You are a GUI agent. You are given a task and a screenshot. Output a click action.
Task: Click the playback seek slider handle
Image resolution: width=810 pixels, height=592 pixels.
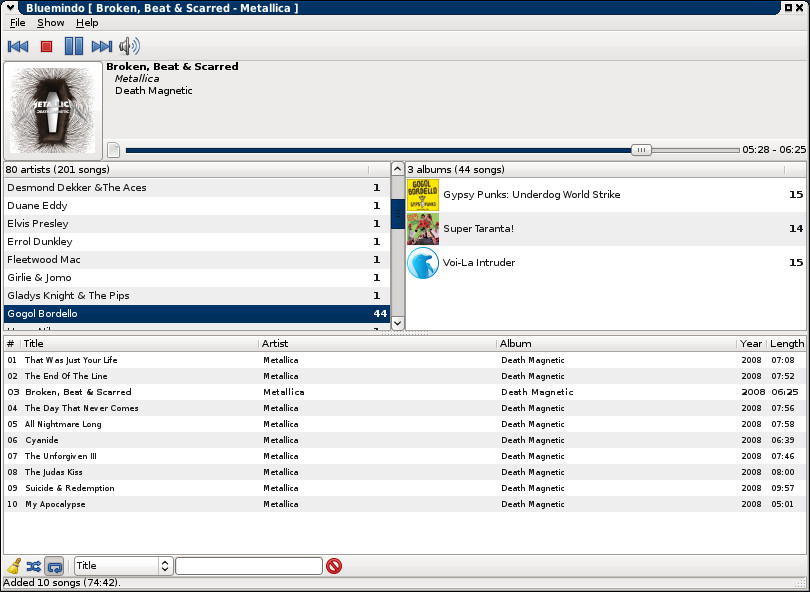642,150
